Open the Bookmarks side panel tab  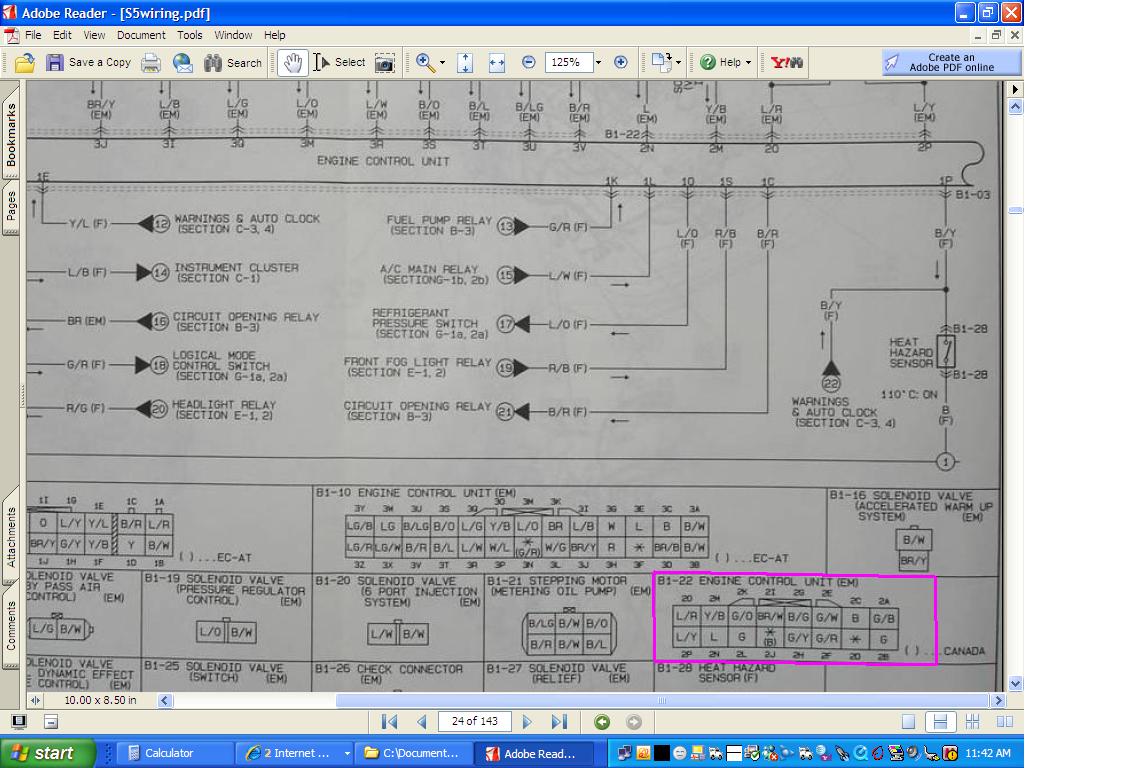coord(11,135)
